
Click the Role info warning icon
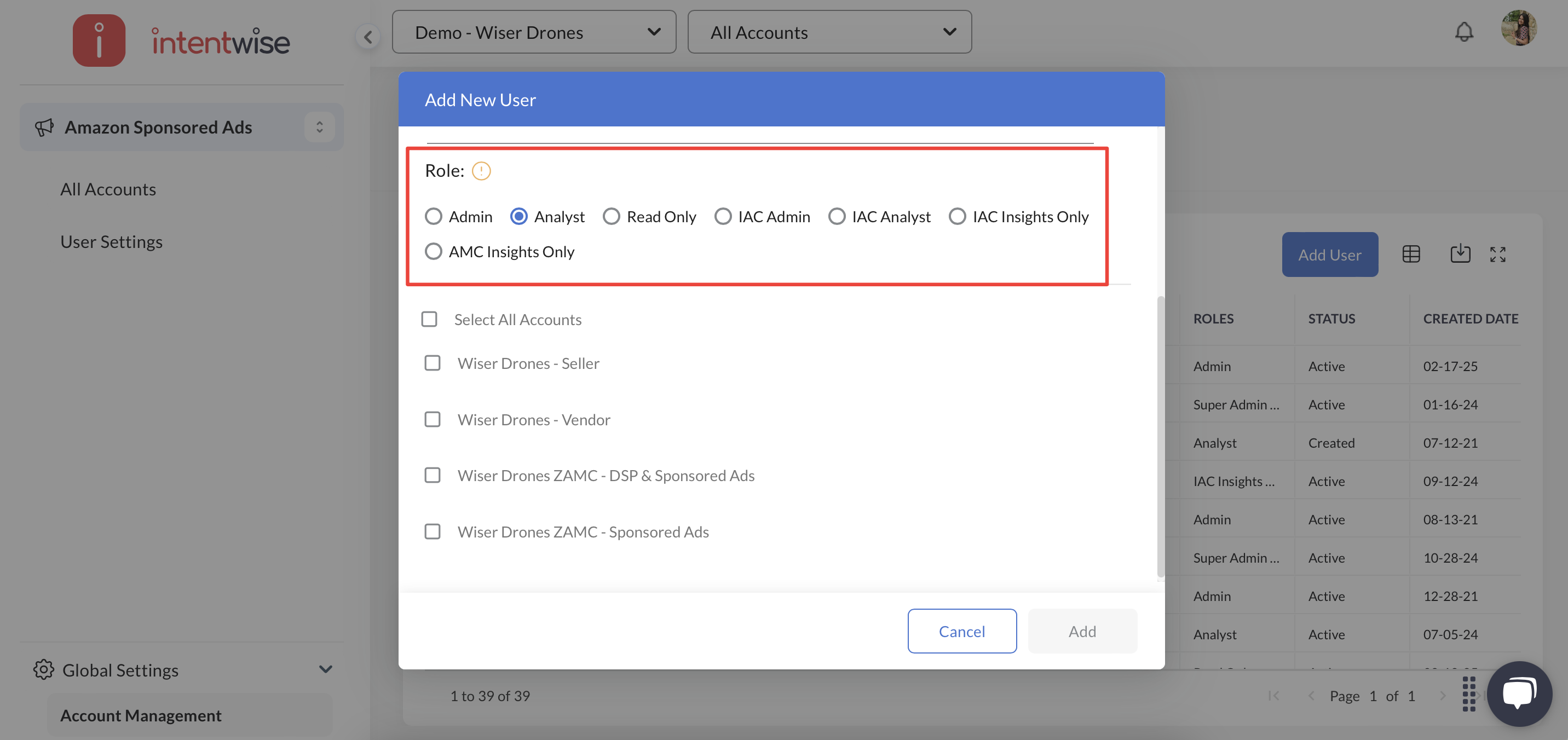[x=481, y=171]
